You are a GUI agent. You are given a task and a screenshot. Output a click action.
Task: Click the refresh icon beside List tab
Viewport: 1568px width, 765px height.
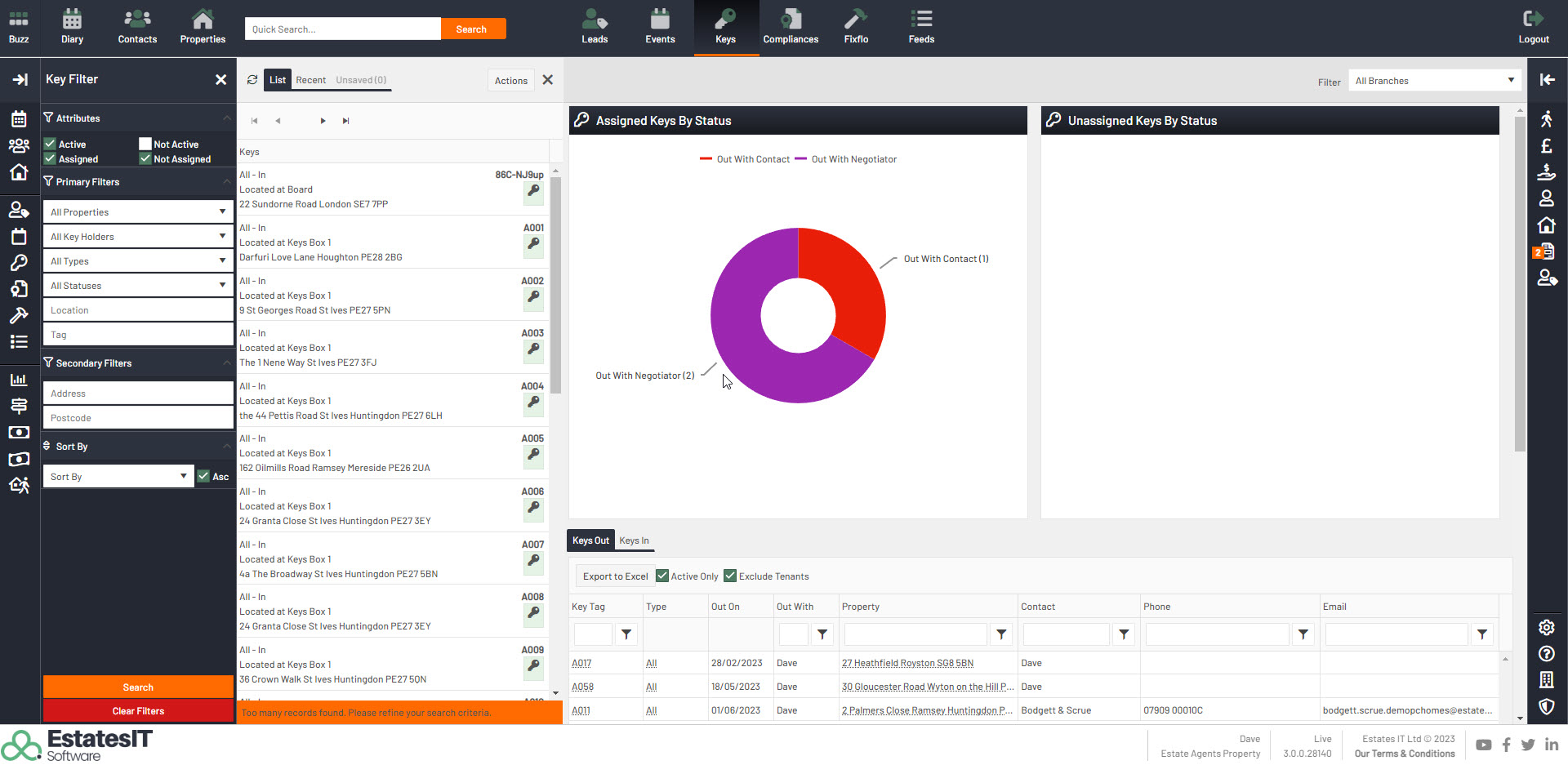tap(252, 80)
